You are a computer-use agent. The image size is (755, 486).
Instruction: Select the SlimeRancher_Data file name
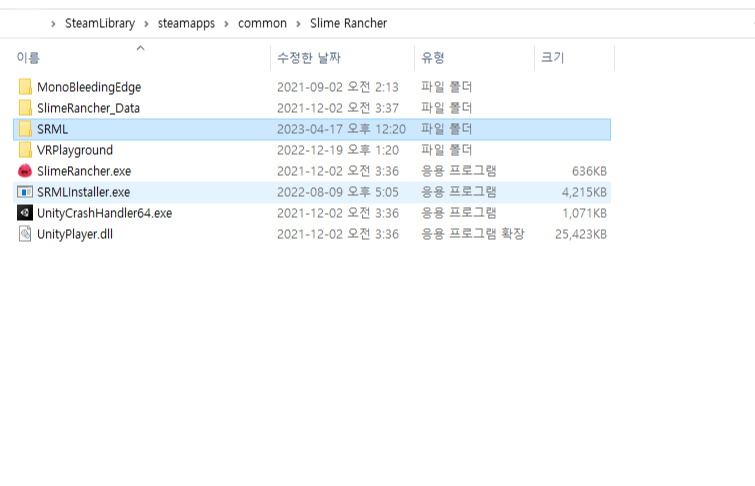point(89,108)
